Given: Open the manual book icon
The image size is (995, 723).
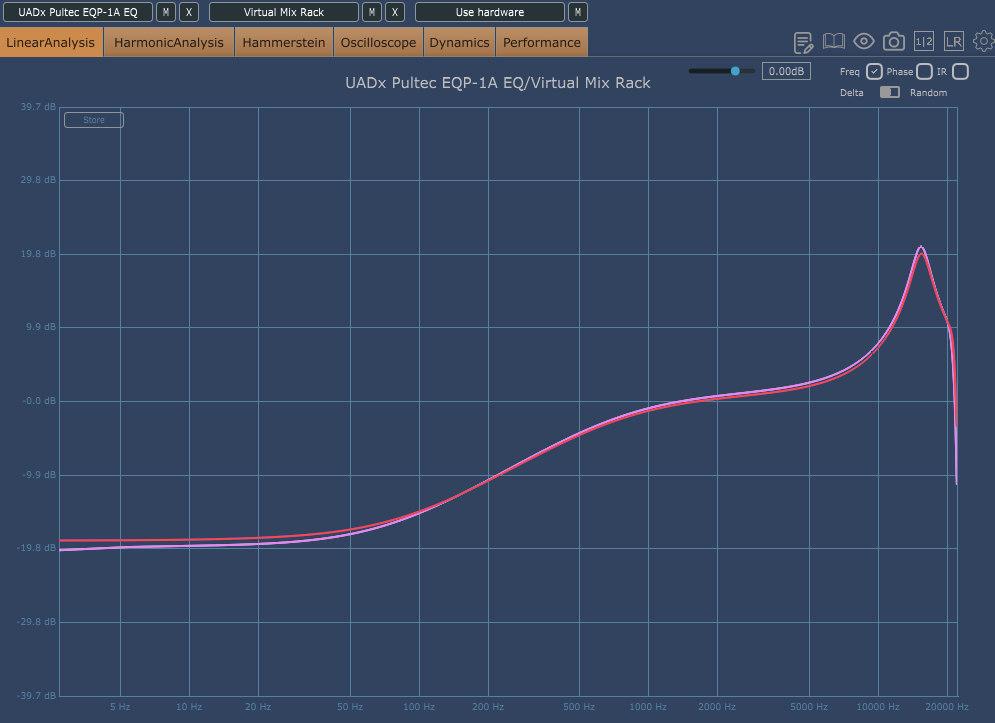Looking at the screenshot, I should click(x=833, y=42).
